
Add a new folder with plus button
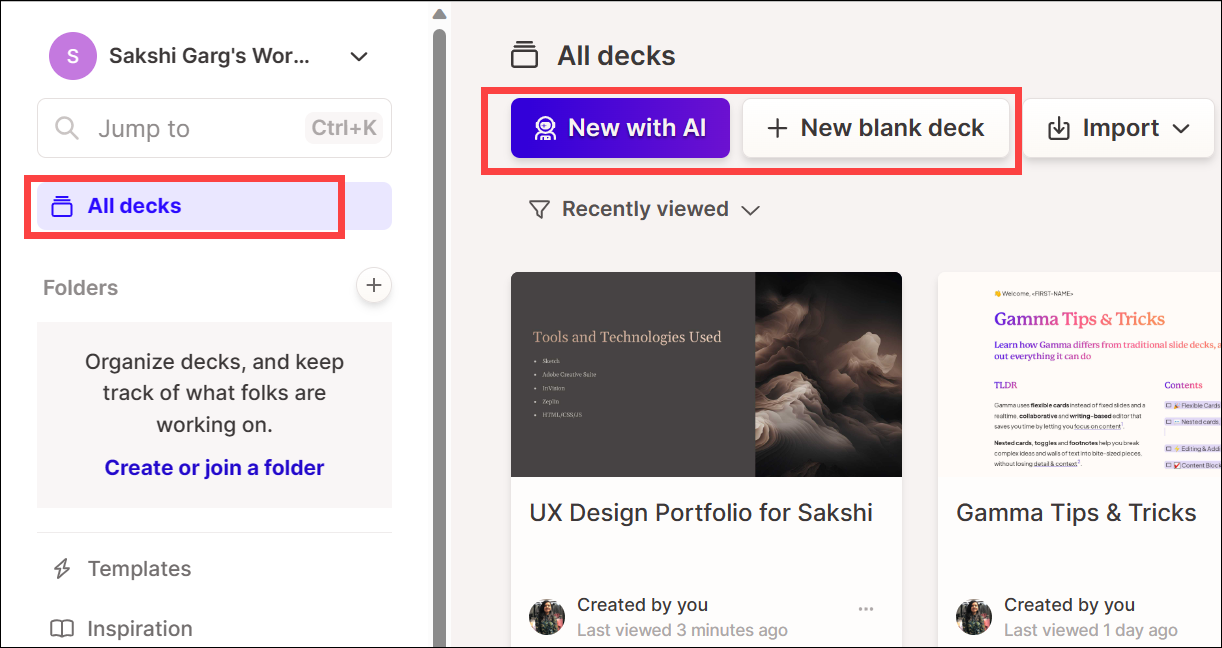coord(374,286)
